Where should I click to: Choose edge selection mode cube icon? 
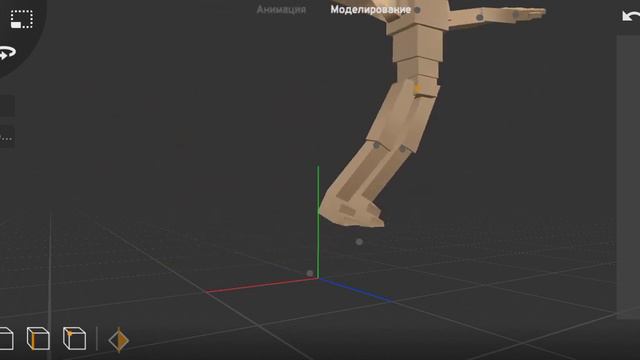click(x=38, y=338)
